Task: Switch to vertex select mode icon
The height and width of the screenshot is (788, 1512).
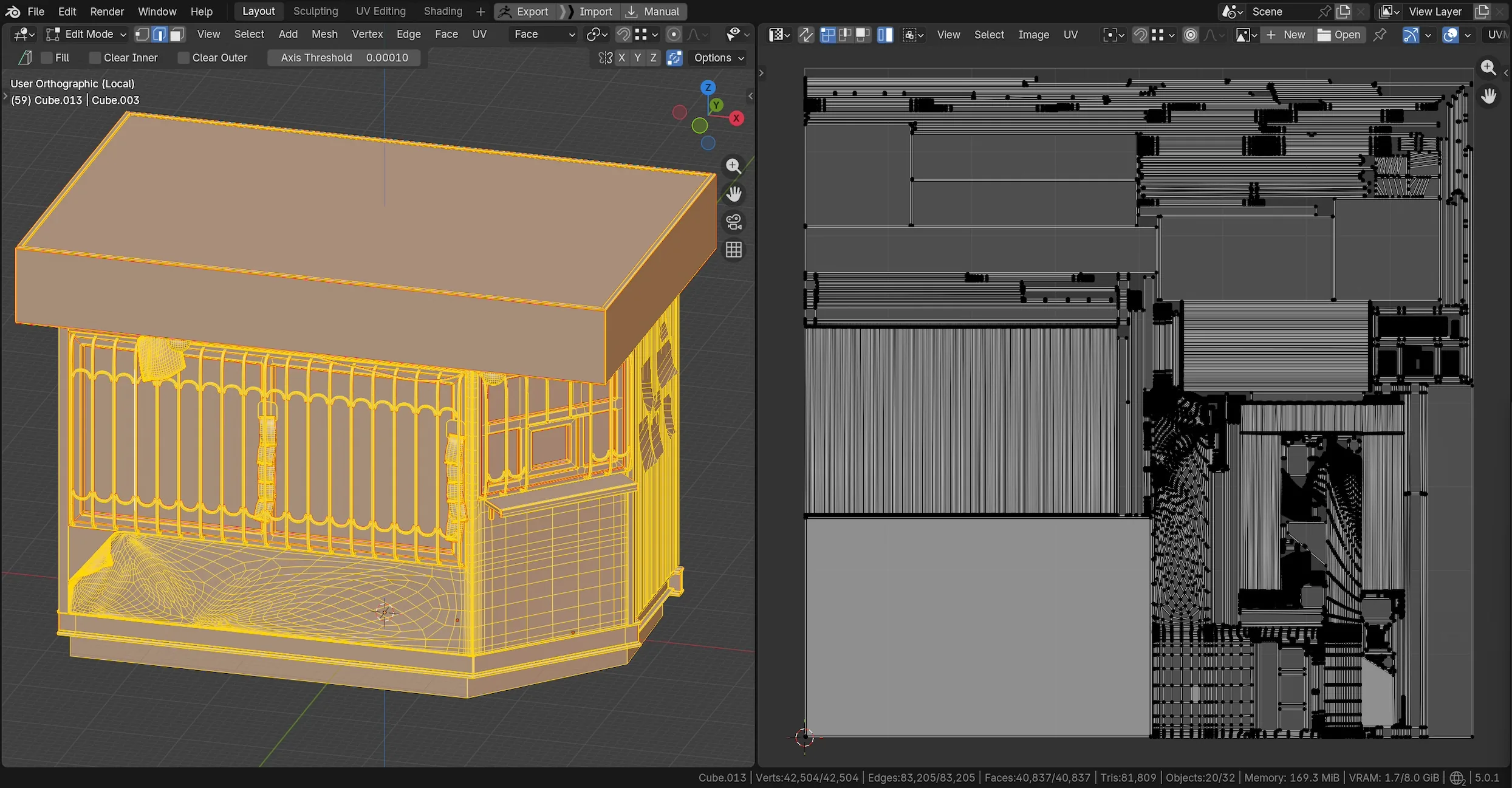Action: tap(142, 35)
